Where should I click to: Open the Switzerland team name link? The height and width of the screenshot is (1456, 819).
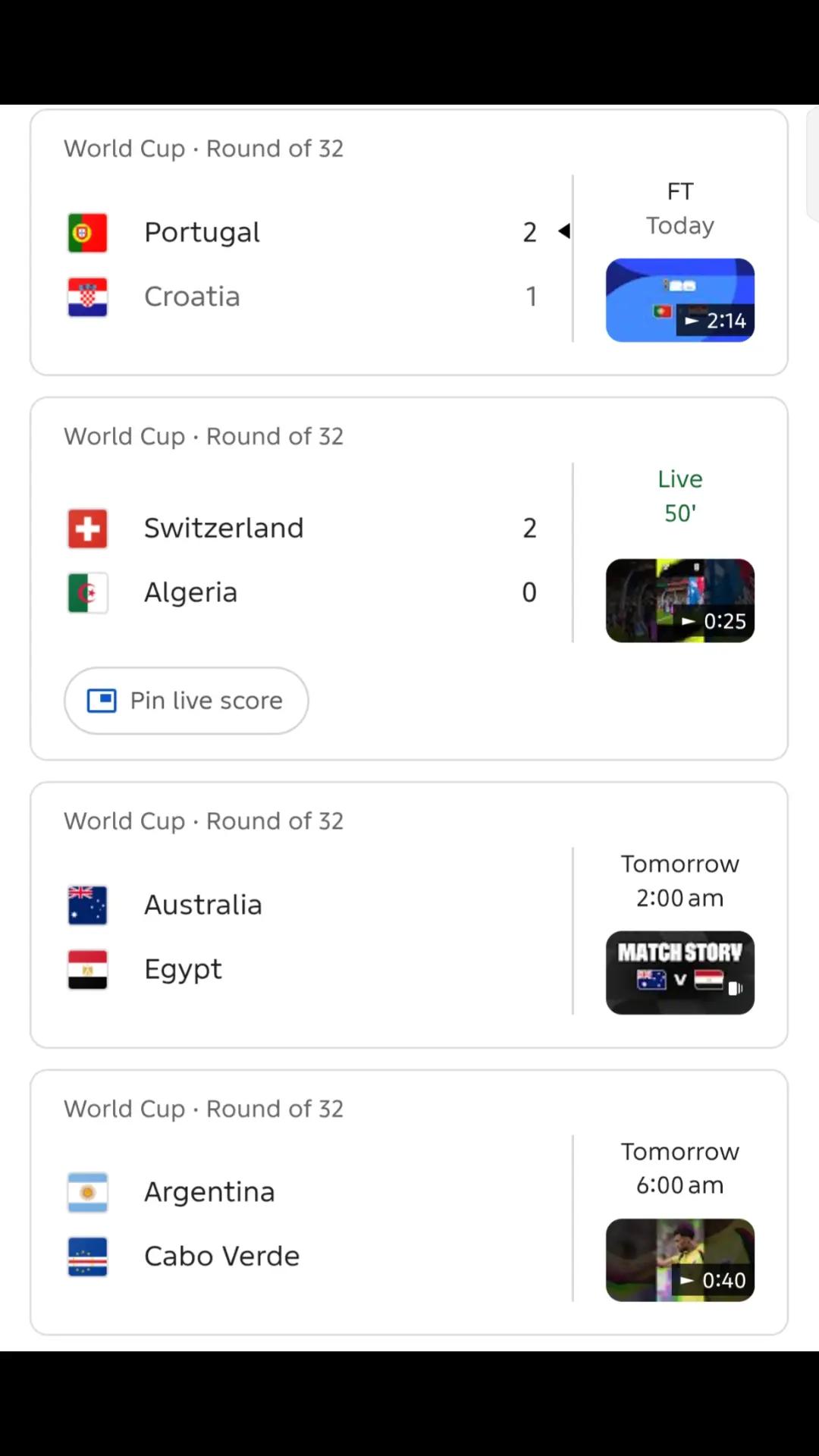[224, 528]
